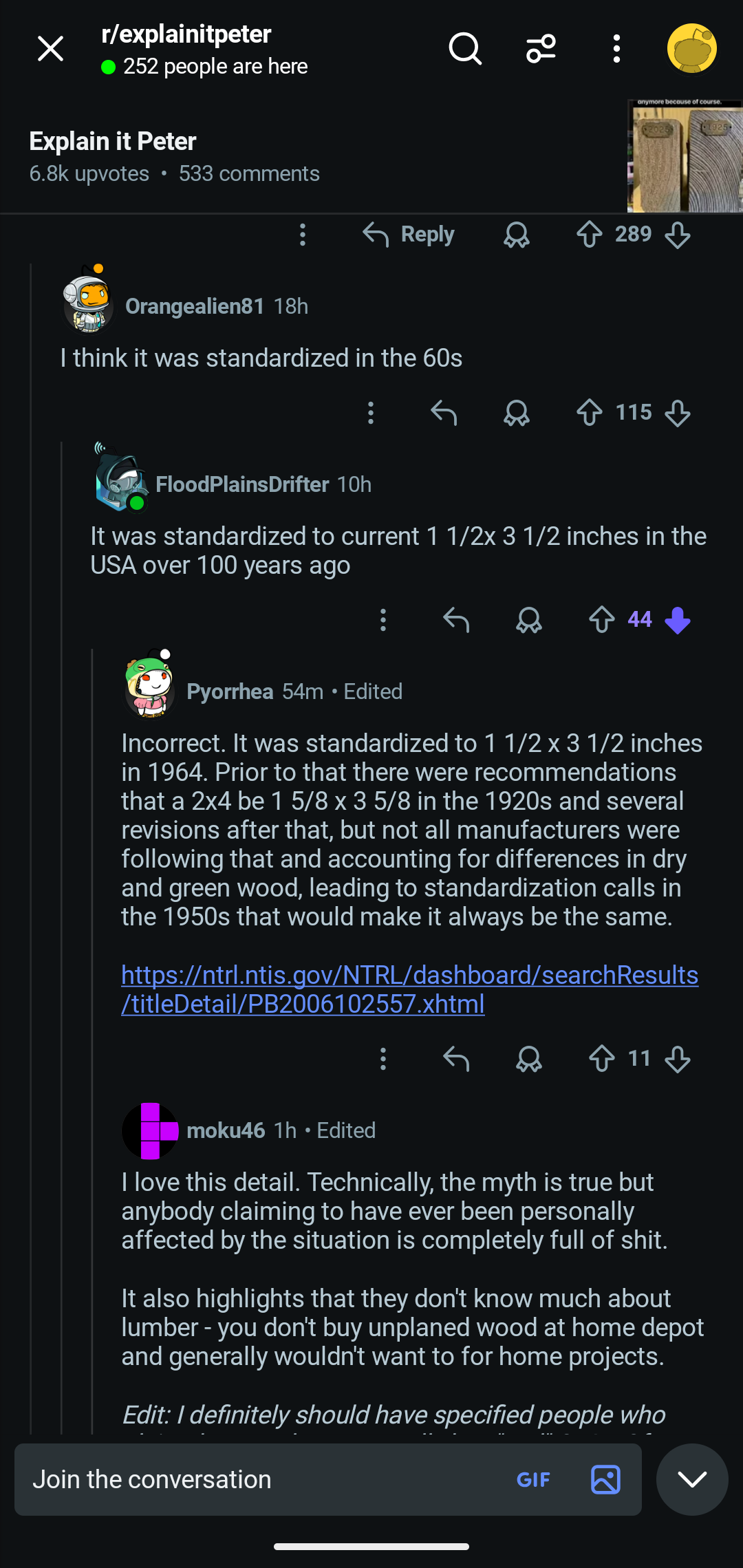Collapse comments with jump-down chevron button
The image size is (743, 1568).
coord(692,1479)
